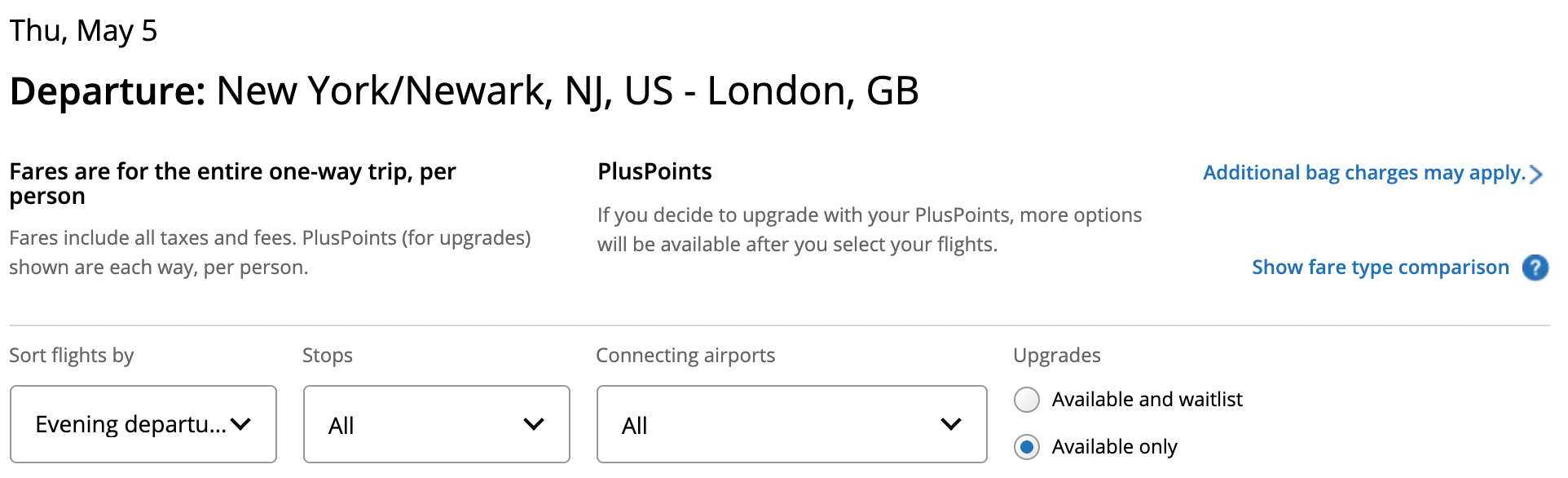Open Show fare type comparison link
The height and width of the screenshot is (478, 1568).
click(x=1381, y=268)
